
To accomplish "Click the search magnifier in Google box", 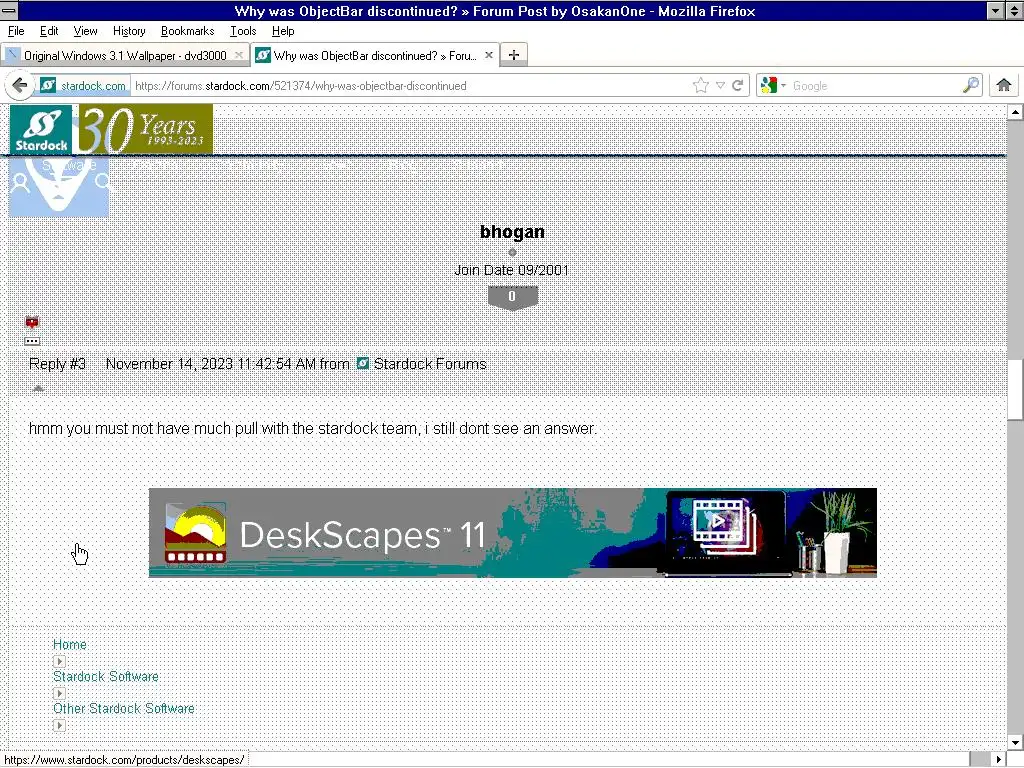I will pos(971,85).
